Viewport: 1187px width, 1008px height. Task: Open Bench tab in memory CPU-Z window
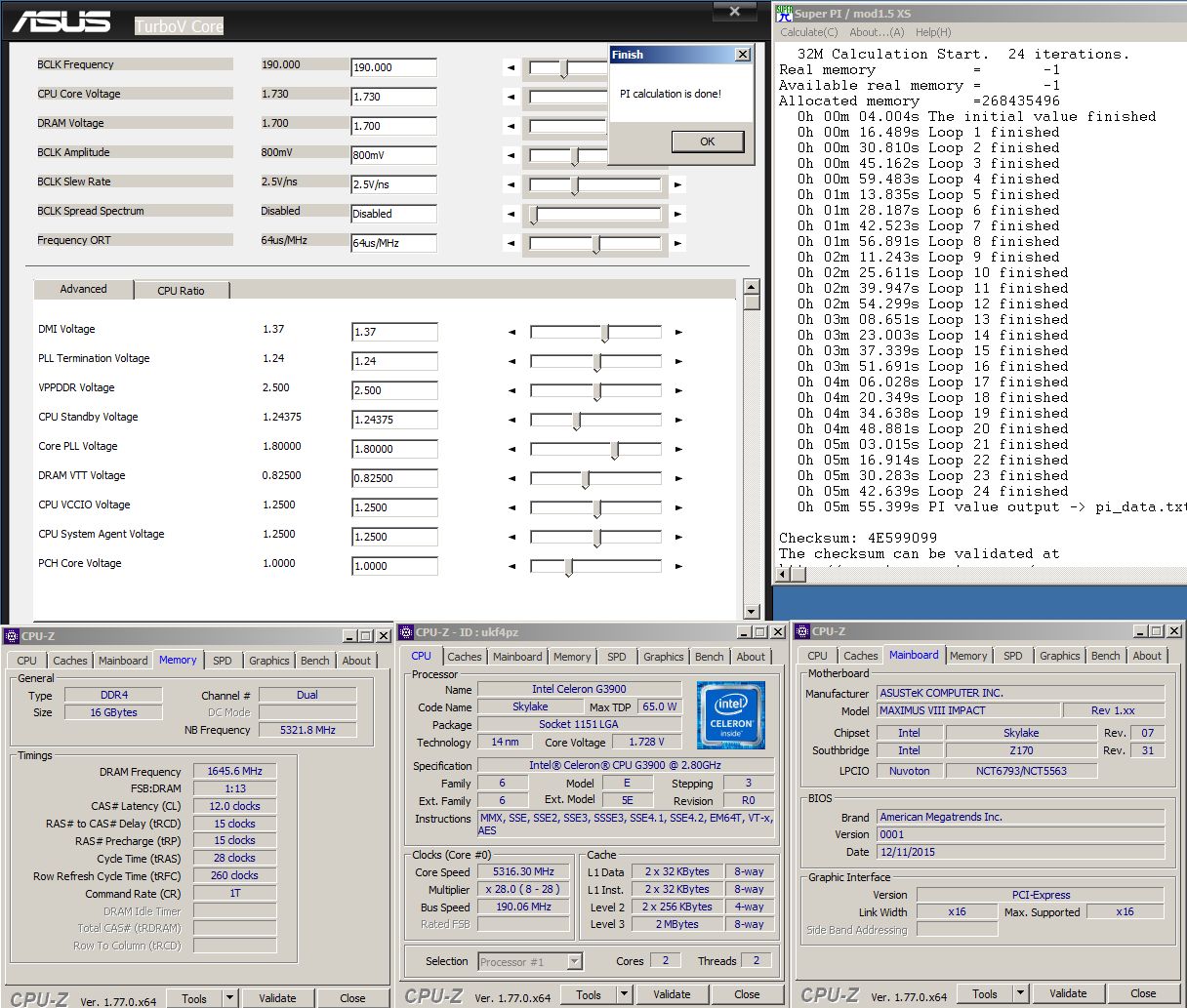tap(315, 661)
